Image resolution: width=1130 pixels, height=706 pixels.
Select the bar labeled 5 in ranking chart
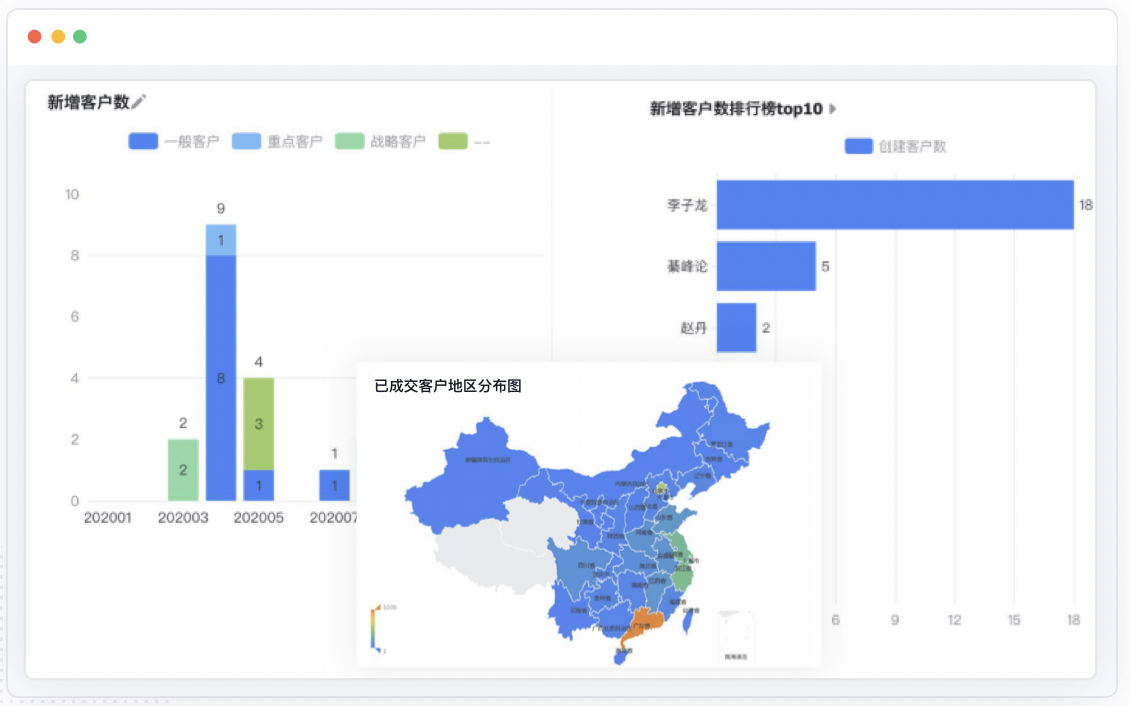[766, 266]
